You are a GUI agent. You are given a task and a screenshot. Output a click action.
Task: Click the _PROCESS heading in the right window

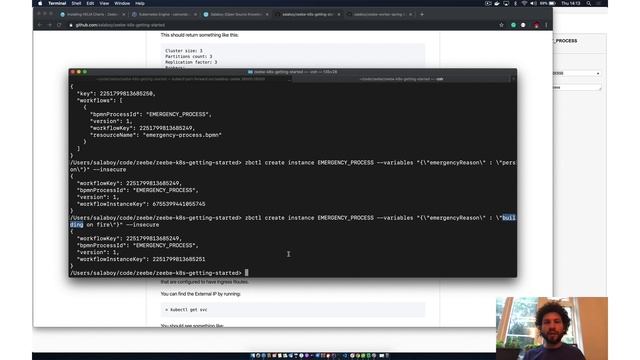click(566, 41)
